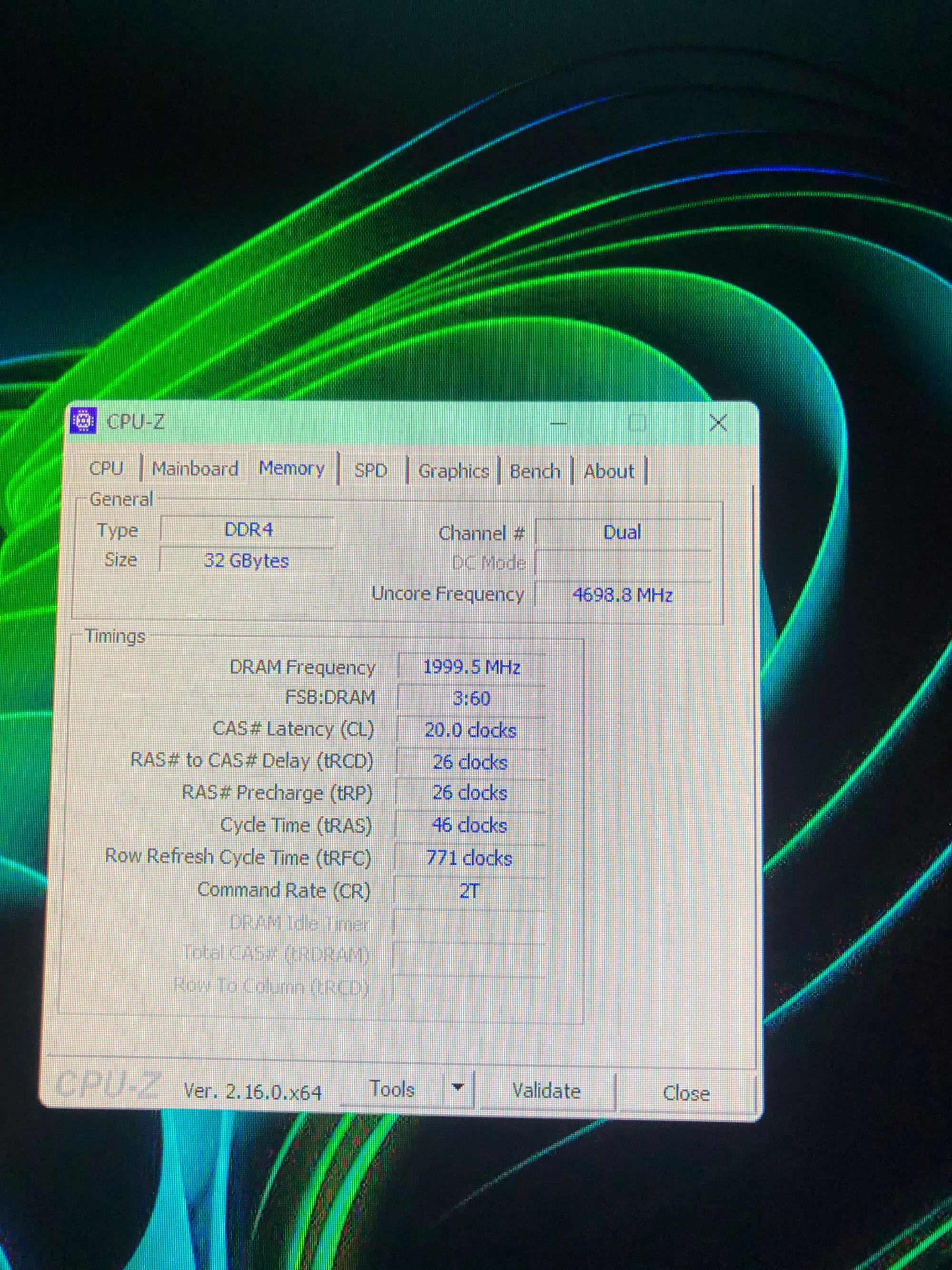This screenshot has width=952, height=1270.
Task: Click the empty Total CAS# (tRDRAM) field
Action: tap(468, 956)
